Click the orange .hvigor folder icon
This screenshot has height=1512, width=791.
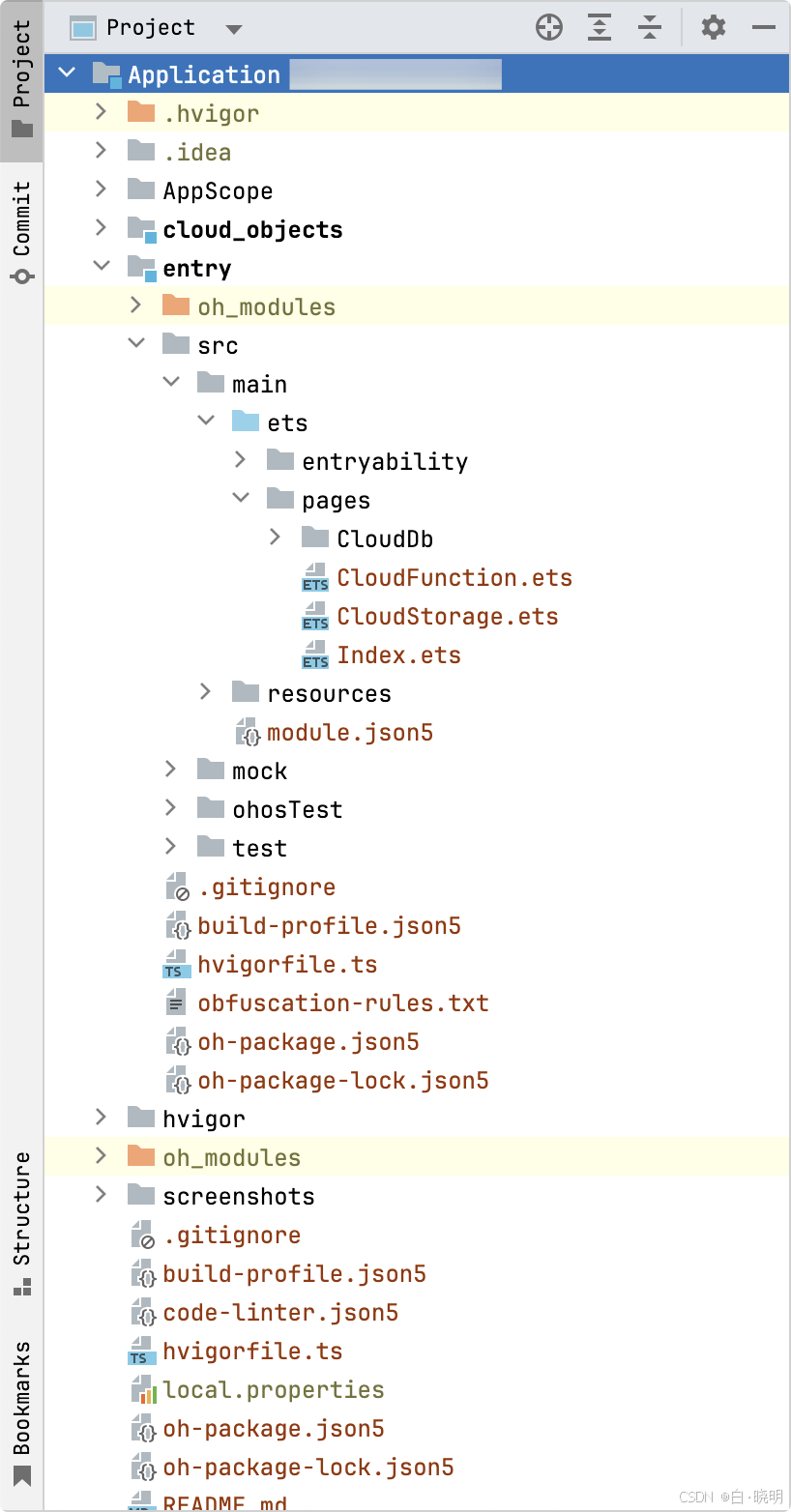[x=141, y=112]
